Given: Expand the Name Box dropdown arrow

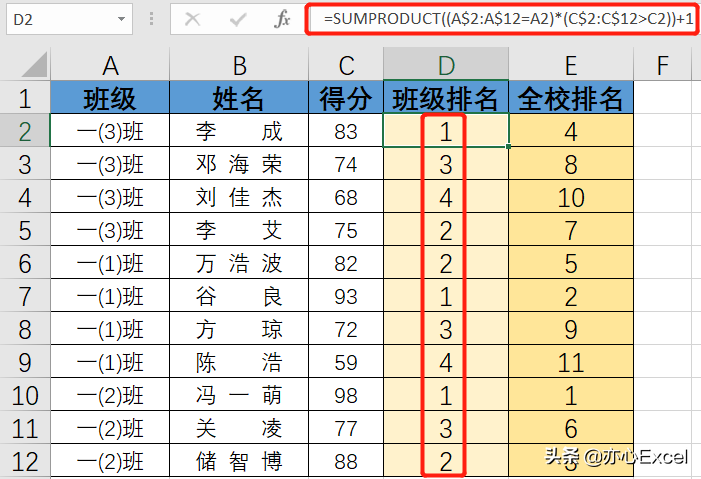Looking at the screenshot, I should pos(121,19).
